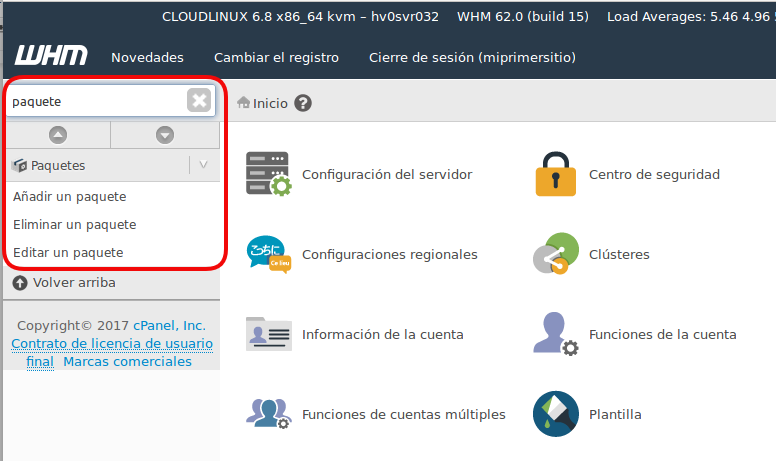Open the cPanel, Inc. link
Screen dimensions: 776x461
169,325
